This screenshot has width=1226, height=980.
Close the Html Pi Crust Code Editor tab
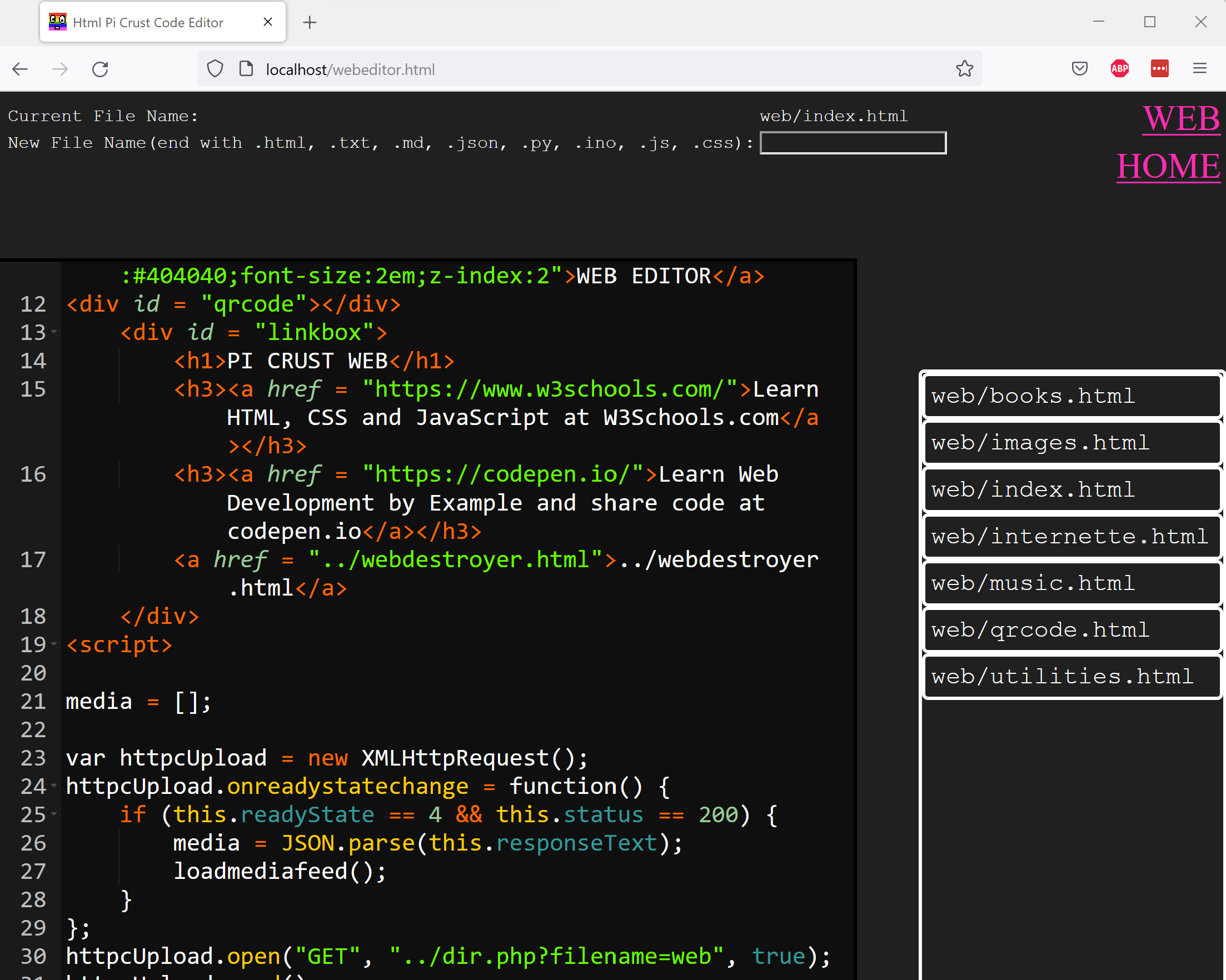tap(268, 22)
